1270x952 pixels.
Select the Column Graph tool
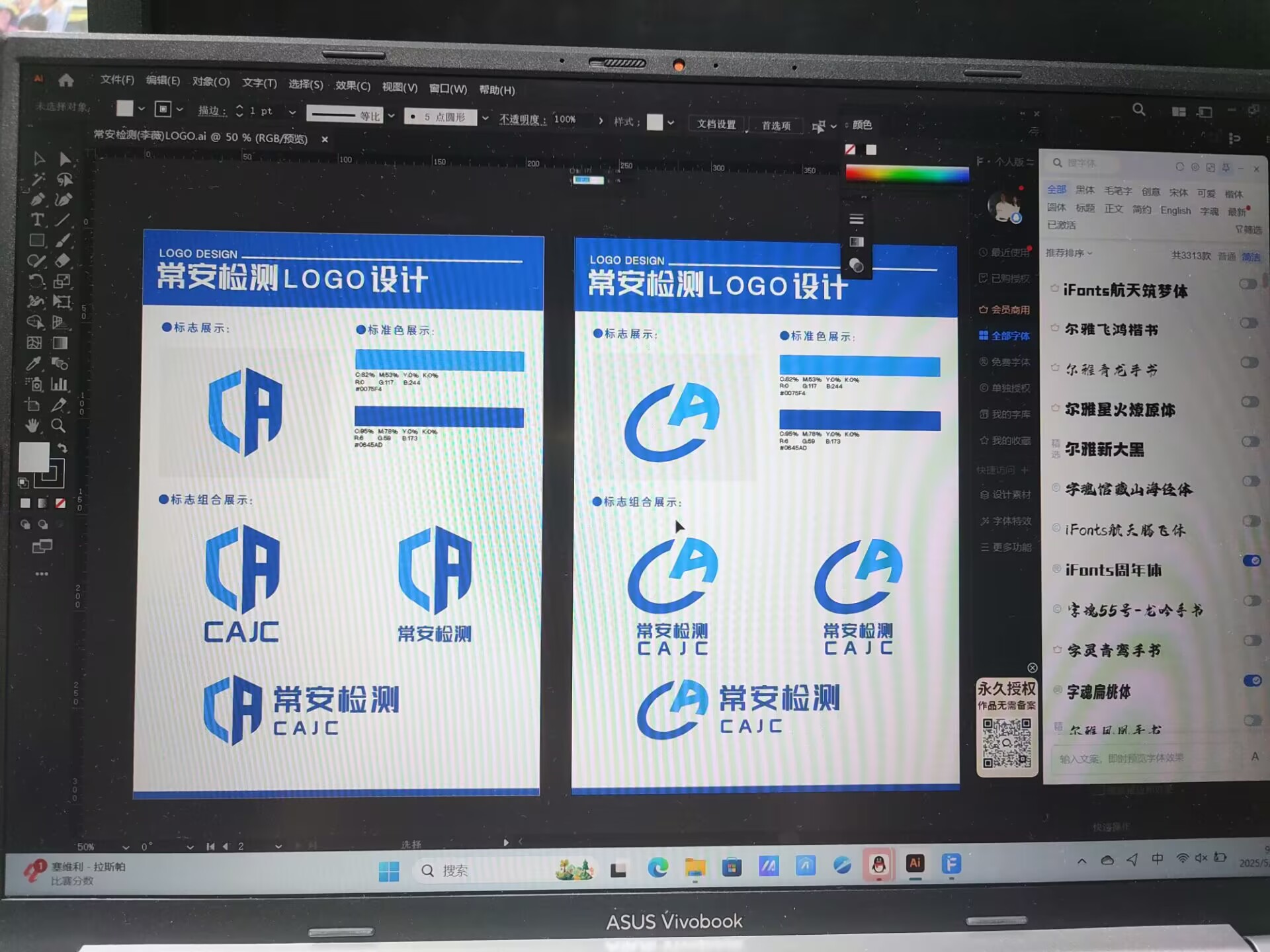point(60,384)
